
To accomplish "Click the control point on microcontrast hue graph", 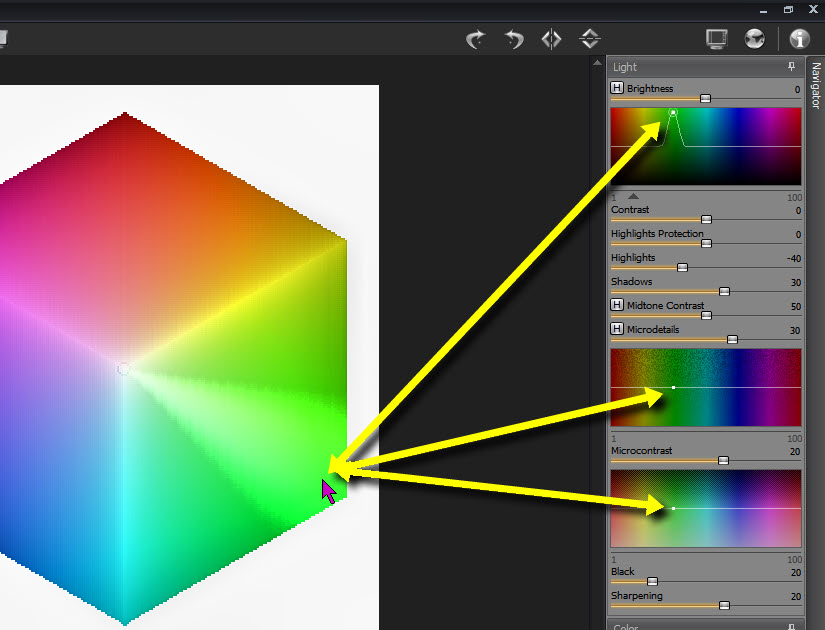I will 673,508.
